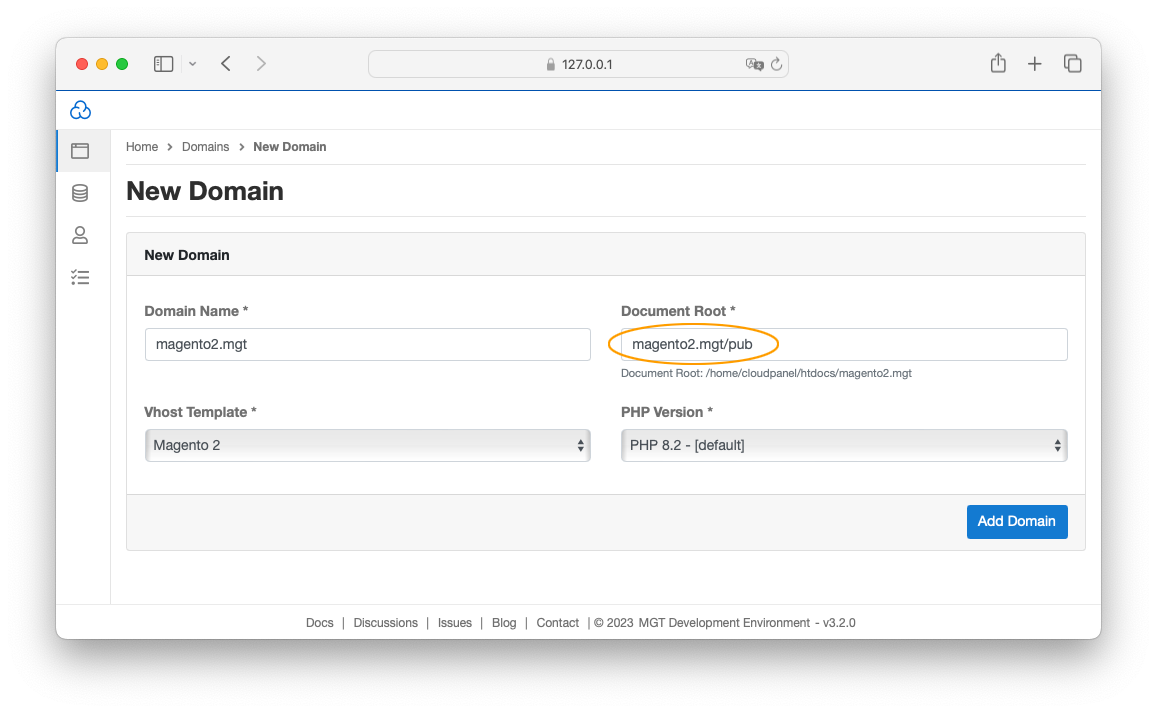Screen dimensions: 1157x713
Task: Click inside the Domain Name input field
Action: 367,344
